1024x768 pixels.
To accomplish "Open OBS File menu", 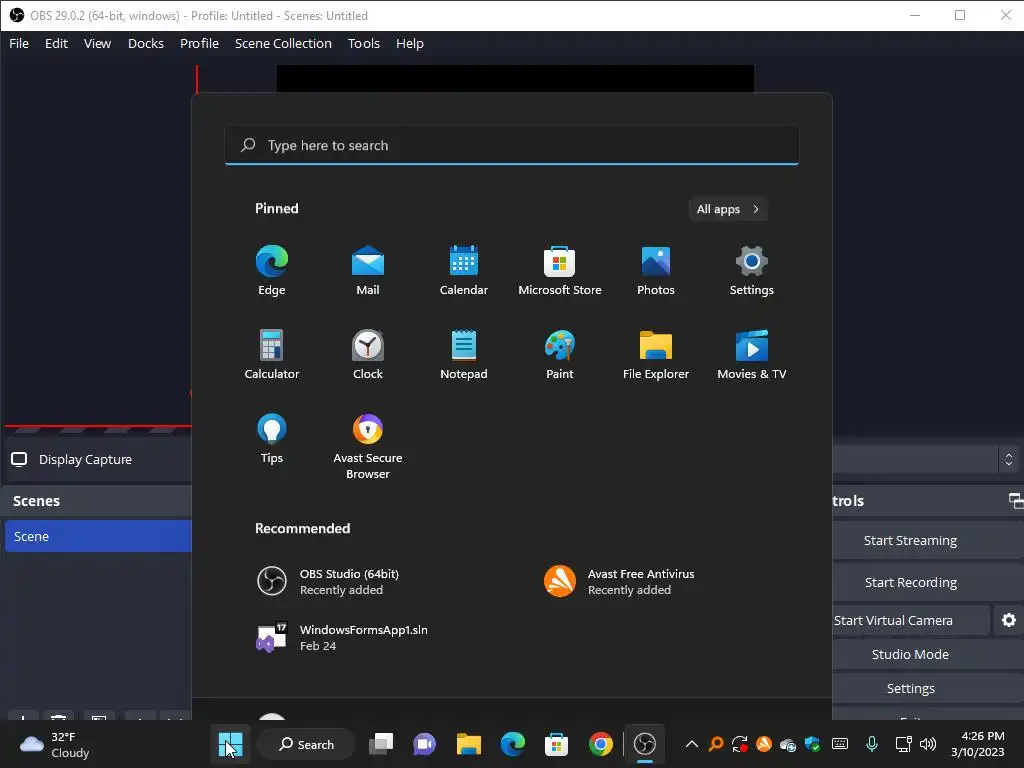I will coord(19,43).
